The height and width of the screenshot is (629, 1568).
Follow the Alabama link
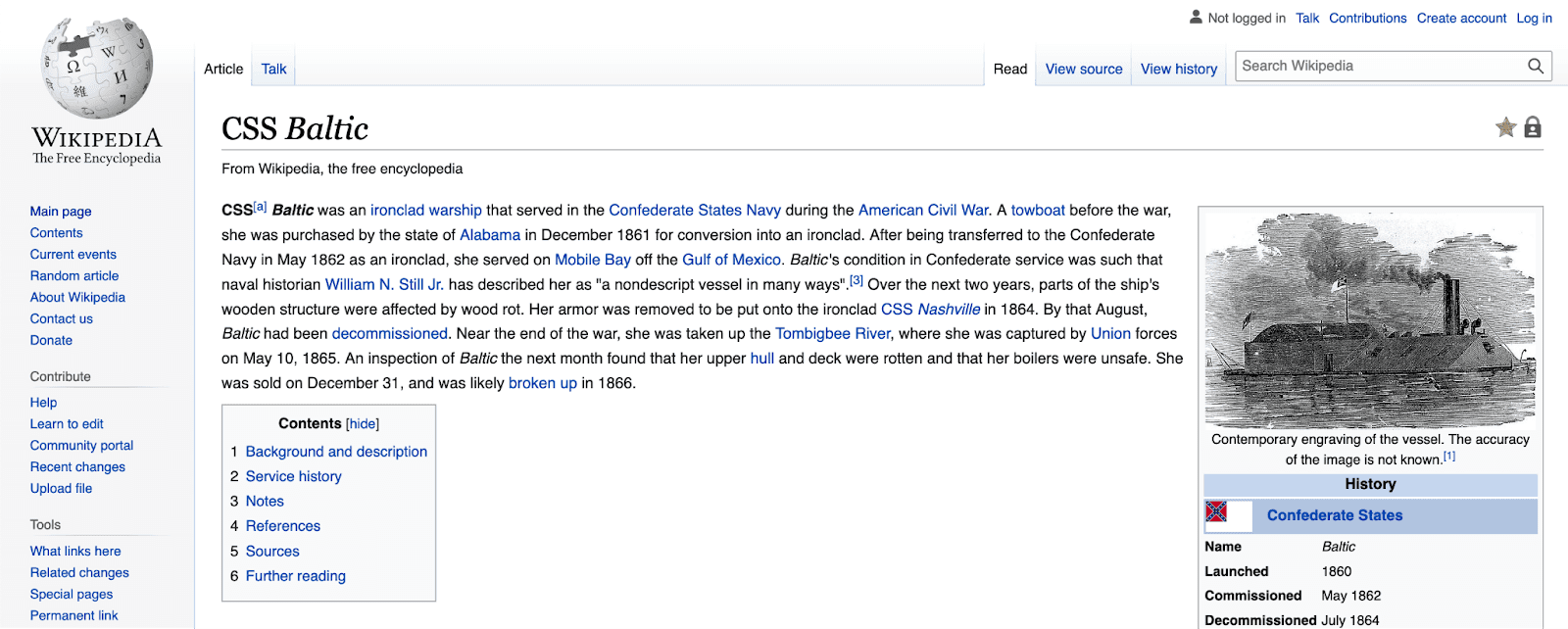click(x=490, y=235)
